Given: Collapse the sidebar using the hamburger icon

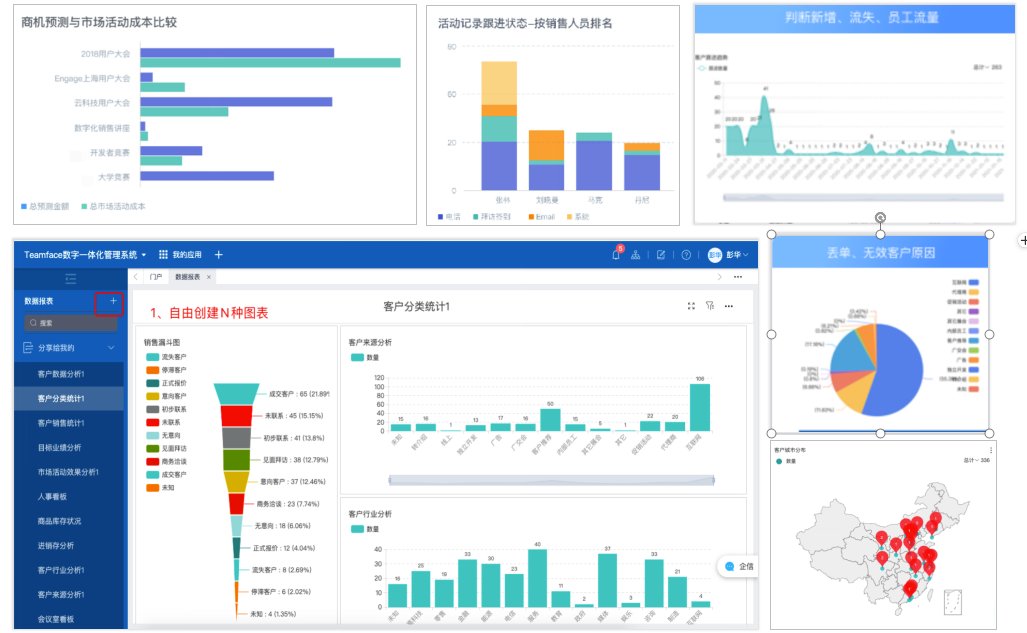Looking at the screenshot, I should 70,278.
